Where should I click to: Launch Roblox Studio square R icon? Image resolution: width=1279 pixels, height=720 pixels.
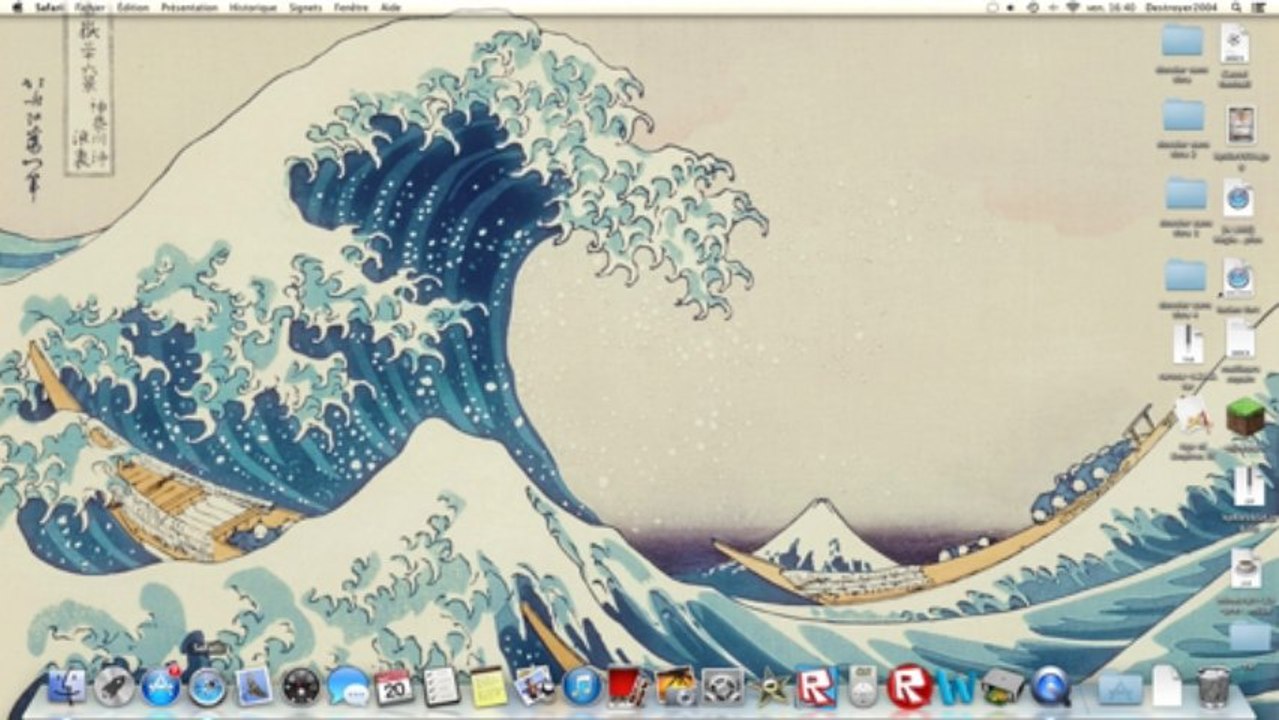pos(816,686)
